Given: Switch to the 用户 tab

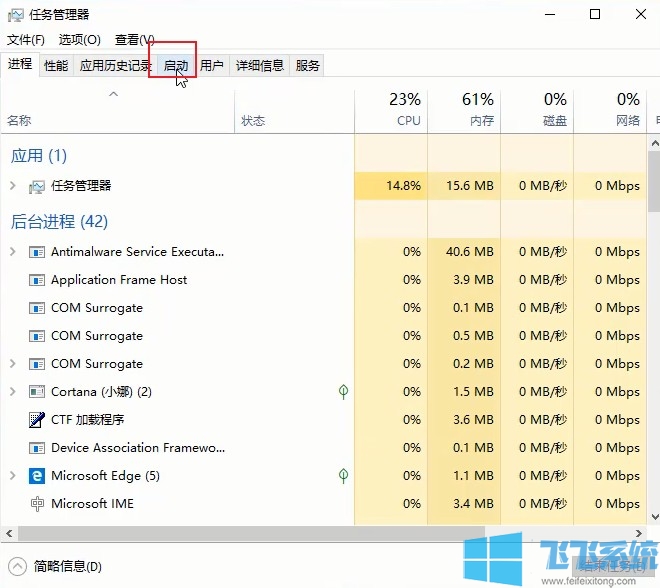Looking at the screenshot, I should pos(212,65).
